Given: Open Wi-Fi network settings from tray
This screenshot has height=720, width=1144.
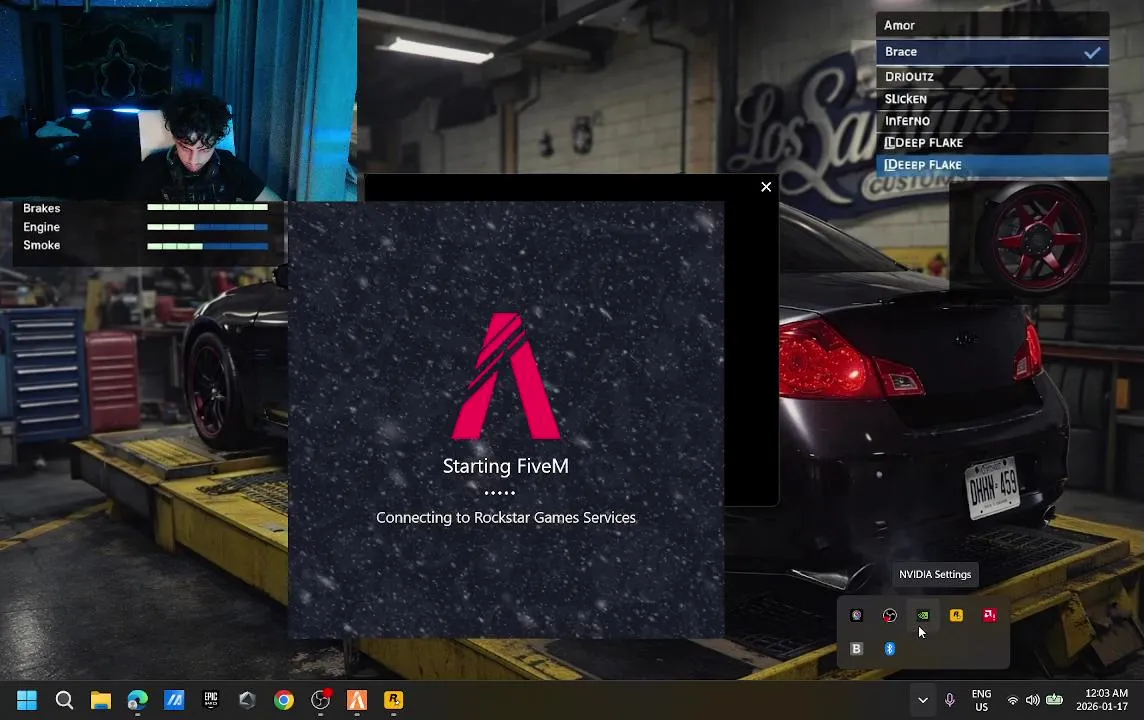Looking at the screenshot, I should click(1013, 700).
